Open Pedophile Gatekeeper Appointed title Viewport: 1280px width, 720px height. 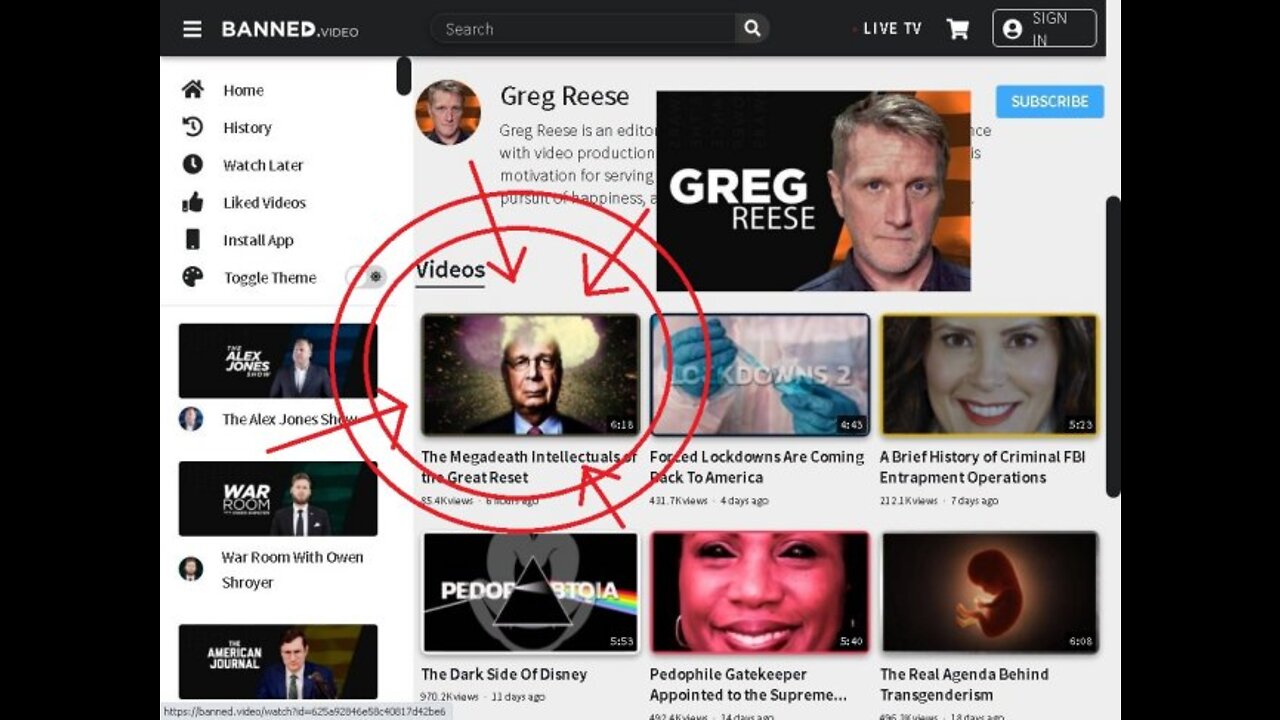click(x=749, y=684)
